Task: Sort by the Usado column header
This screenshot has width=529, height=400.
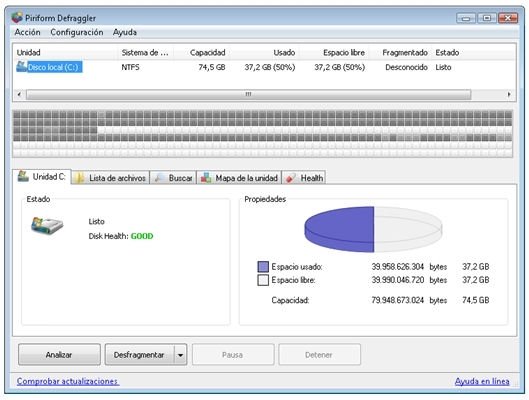Action: pyautogui.click(x=264, y=53)
